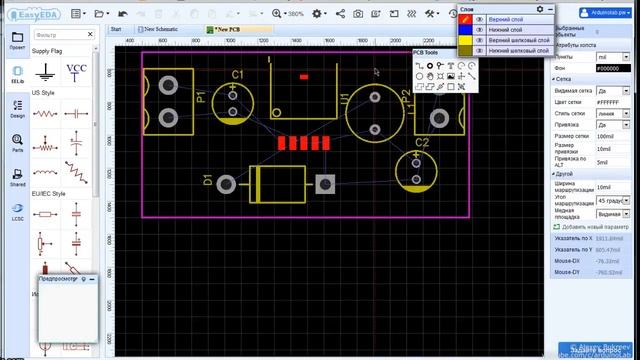Click the Share icon in top toolbar
The height and width of the screenshot is (360, 640).
340,14
